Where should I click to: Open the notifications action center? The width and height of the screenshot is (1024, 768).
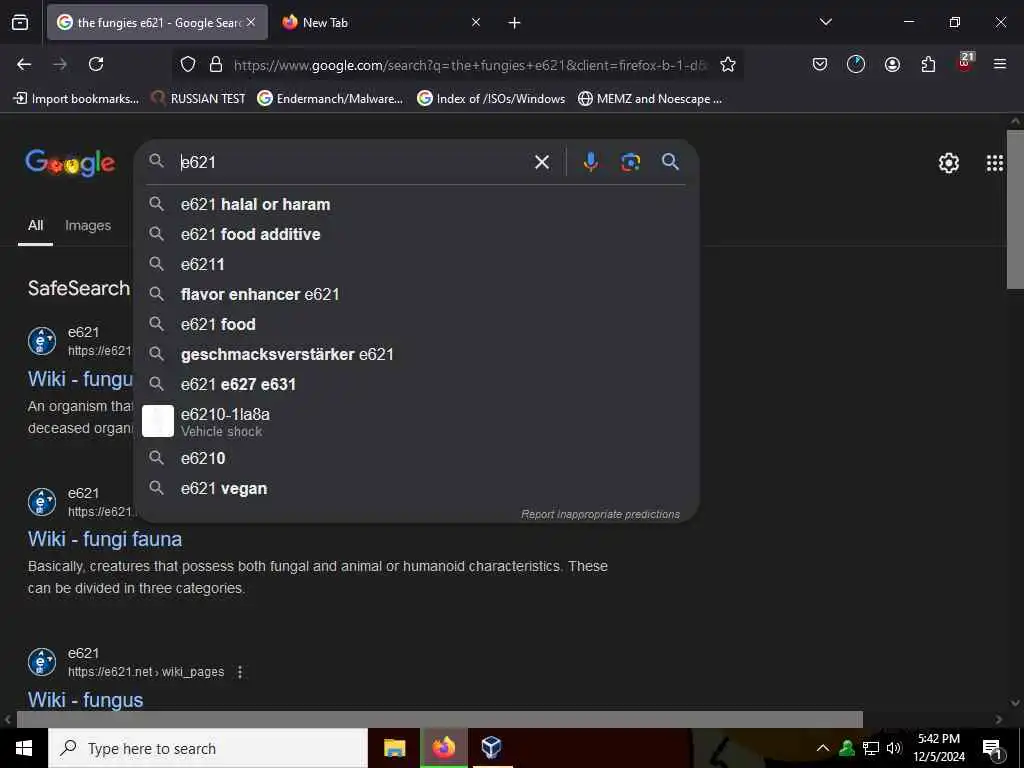991,749
